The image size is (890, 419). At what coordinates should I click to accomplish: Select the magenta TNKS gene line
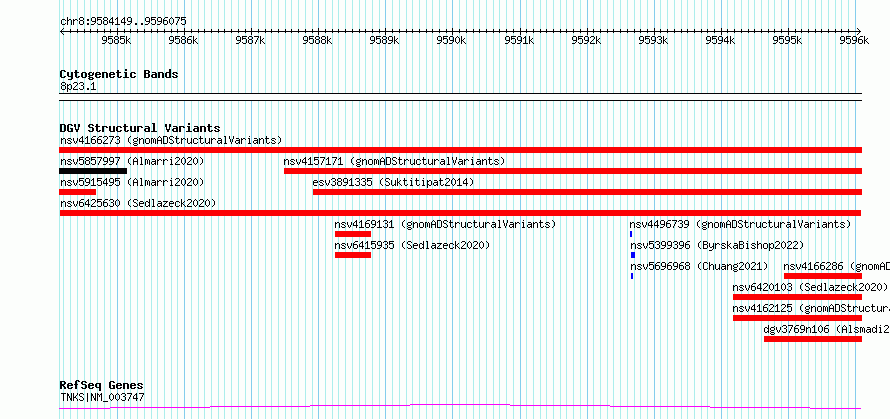pos(460,407)
